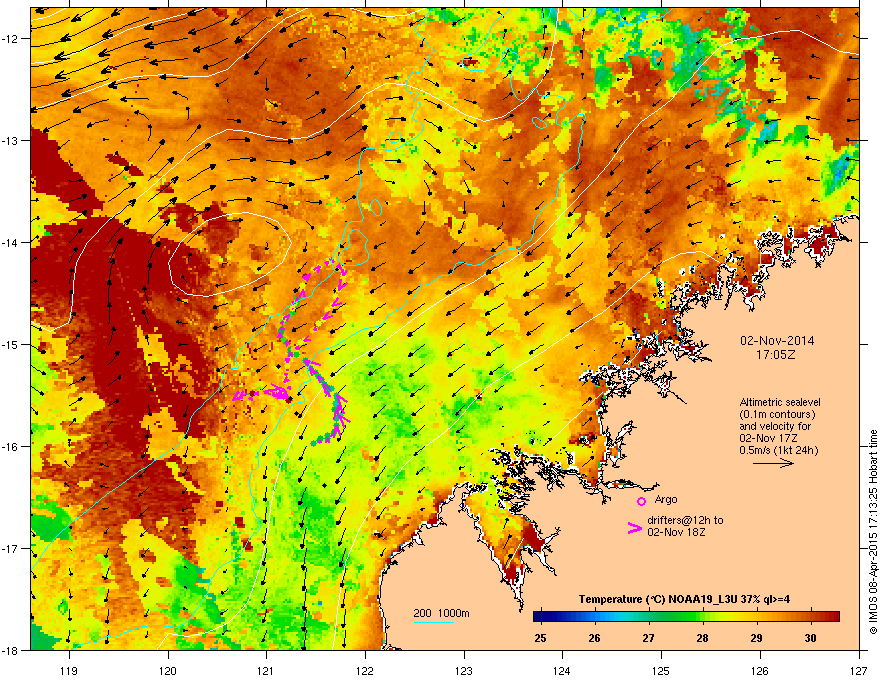Click the 'drifters@12h to' legend label
This screenshot has width=880, height=680.
(x=685, y=520)
